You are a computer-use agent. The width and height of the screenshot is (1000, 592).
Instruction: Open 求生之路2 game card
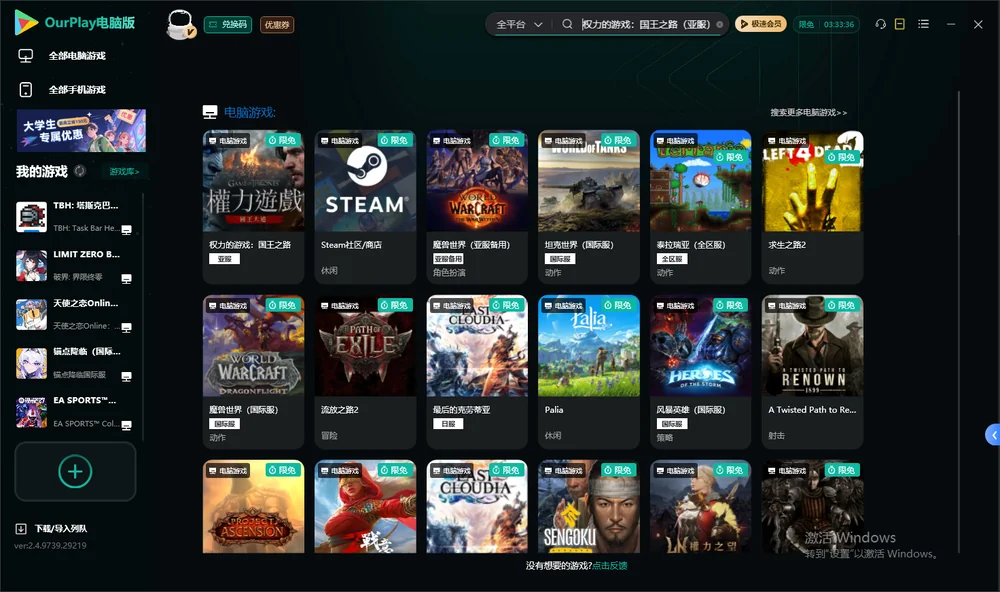coord(812,207)
